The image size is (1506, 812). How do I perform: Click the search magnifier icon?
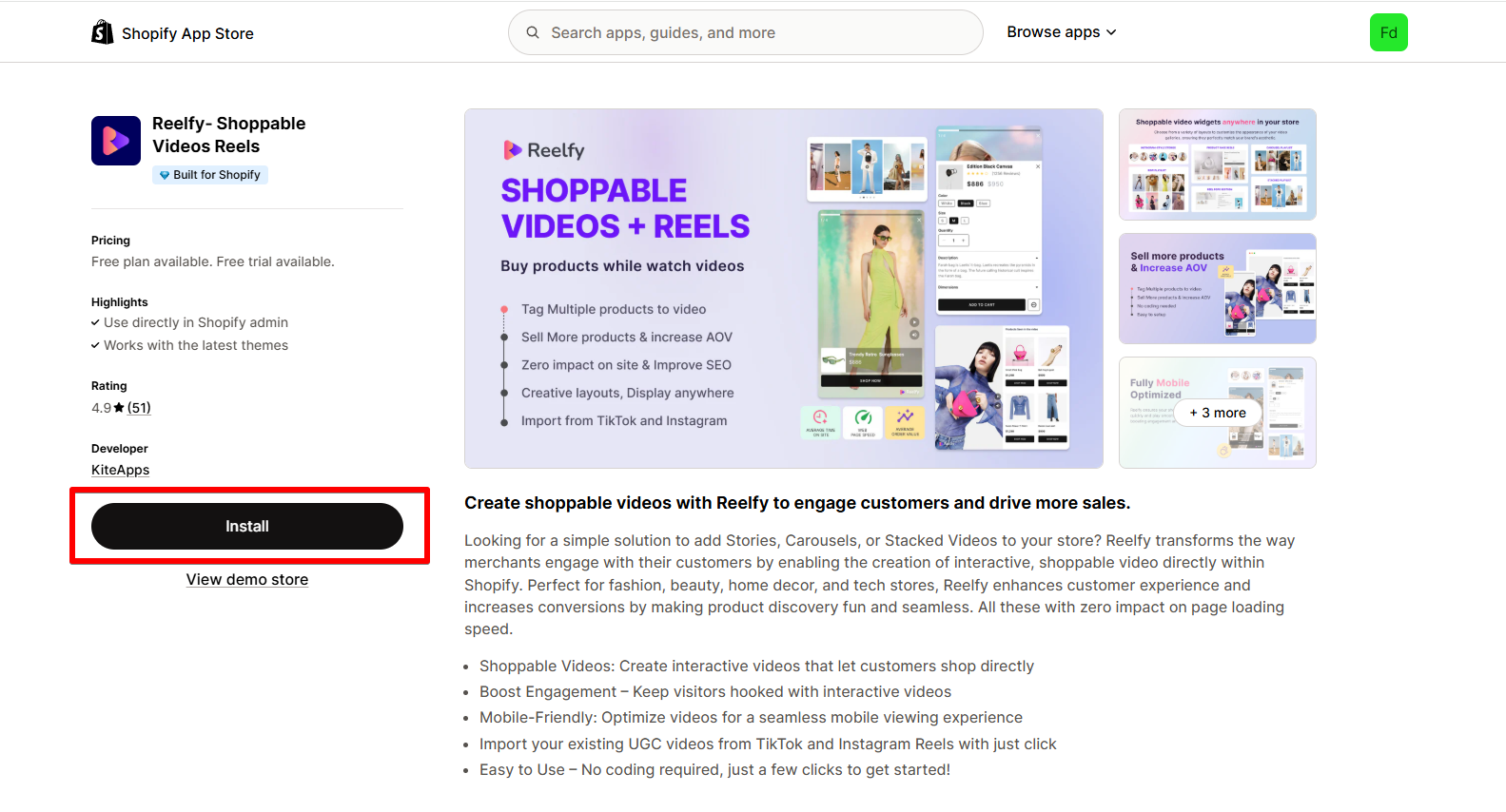click(x=533, y=32)
